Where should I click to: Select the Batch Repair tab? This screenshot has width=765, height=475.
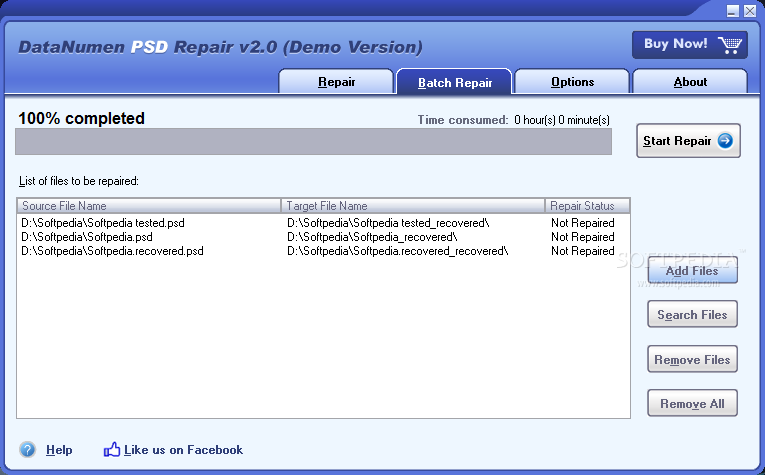pos(454,82)
